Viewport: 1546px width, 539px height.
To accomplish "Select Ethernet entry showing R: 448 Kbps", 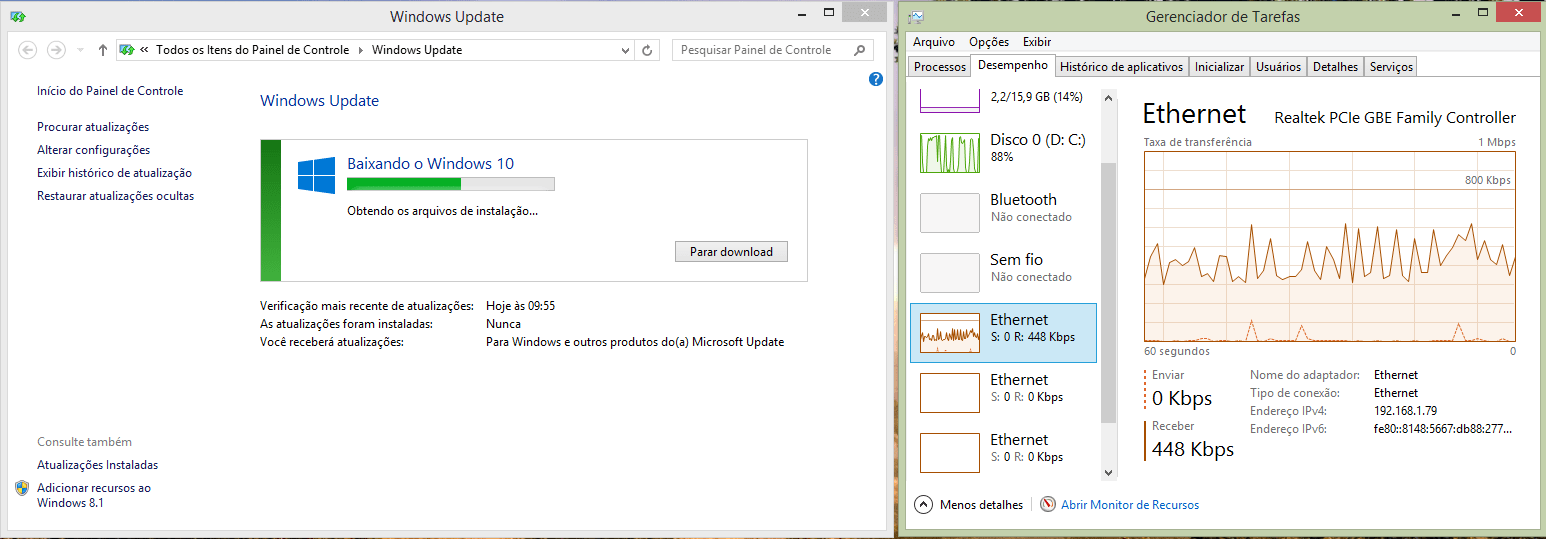I will [1004, 332].
